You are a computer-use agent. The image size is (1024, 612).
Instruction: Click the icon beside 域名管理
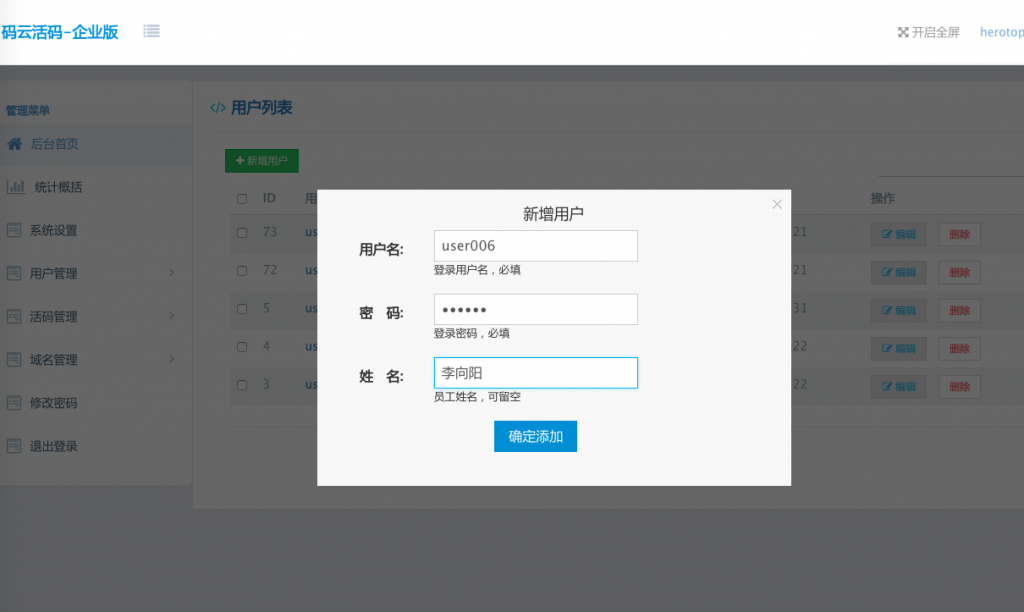[14, 359]
